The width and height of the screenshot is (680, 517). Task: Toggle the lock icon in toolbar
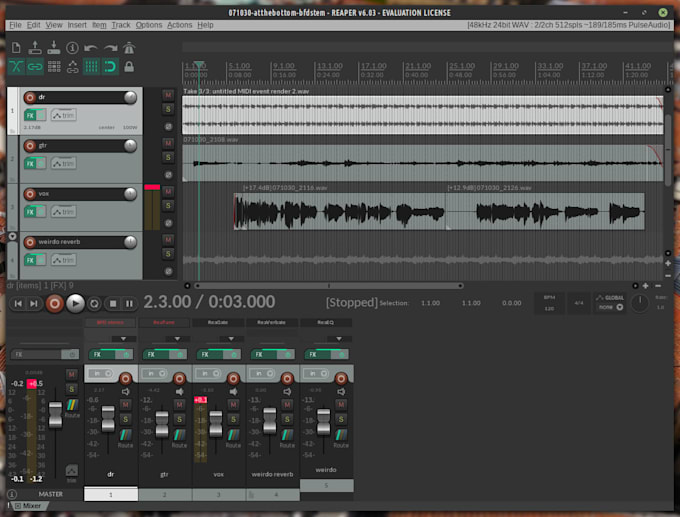(x=129, y=67)
